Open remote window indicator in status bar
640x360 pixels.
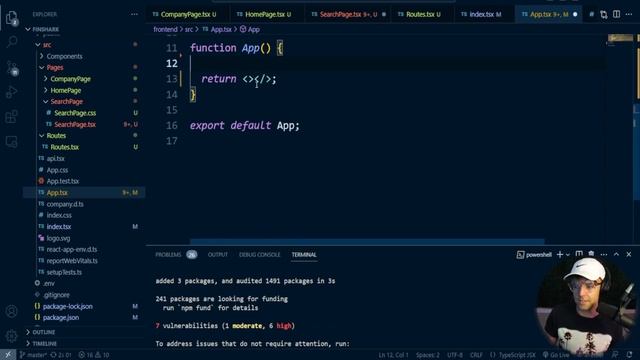[8, 355]
